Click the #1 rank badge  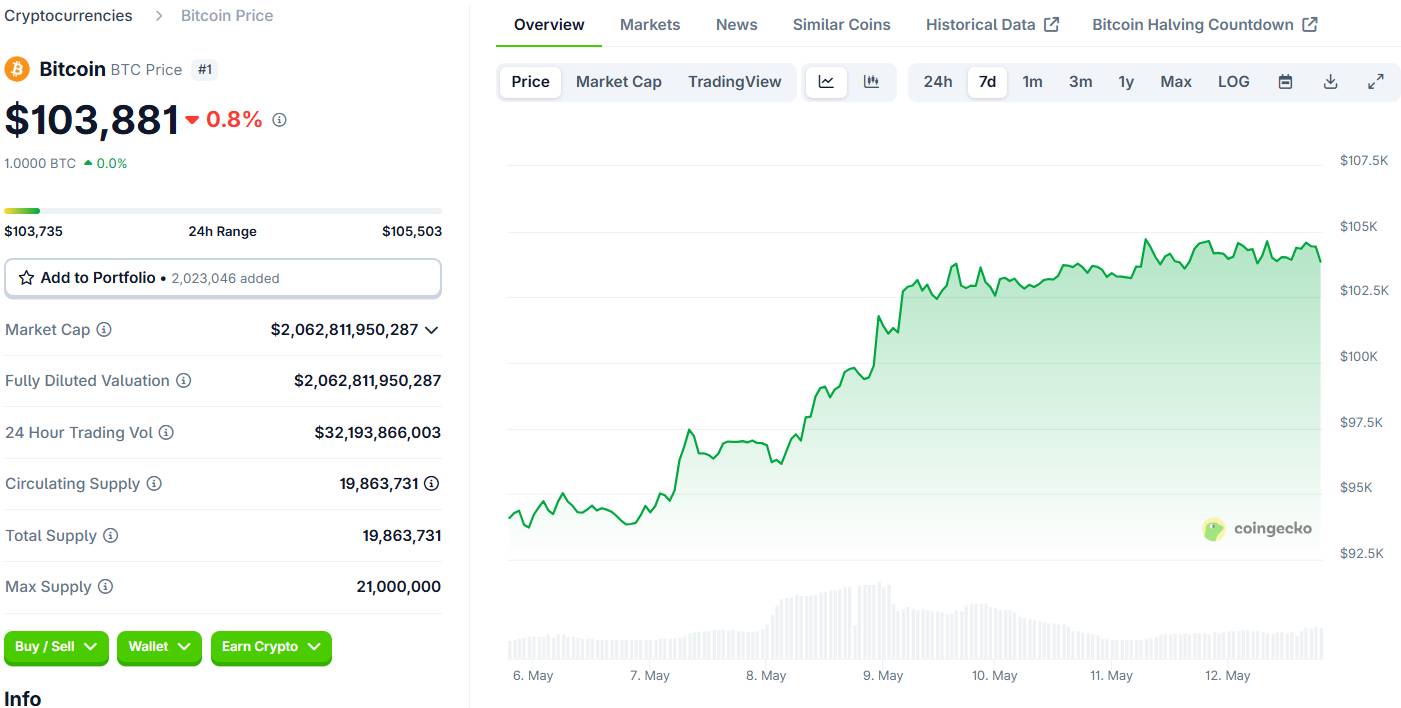(205, 69)
